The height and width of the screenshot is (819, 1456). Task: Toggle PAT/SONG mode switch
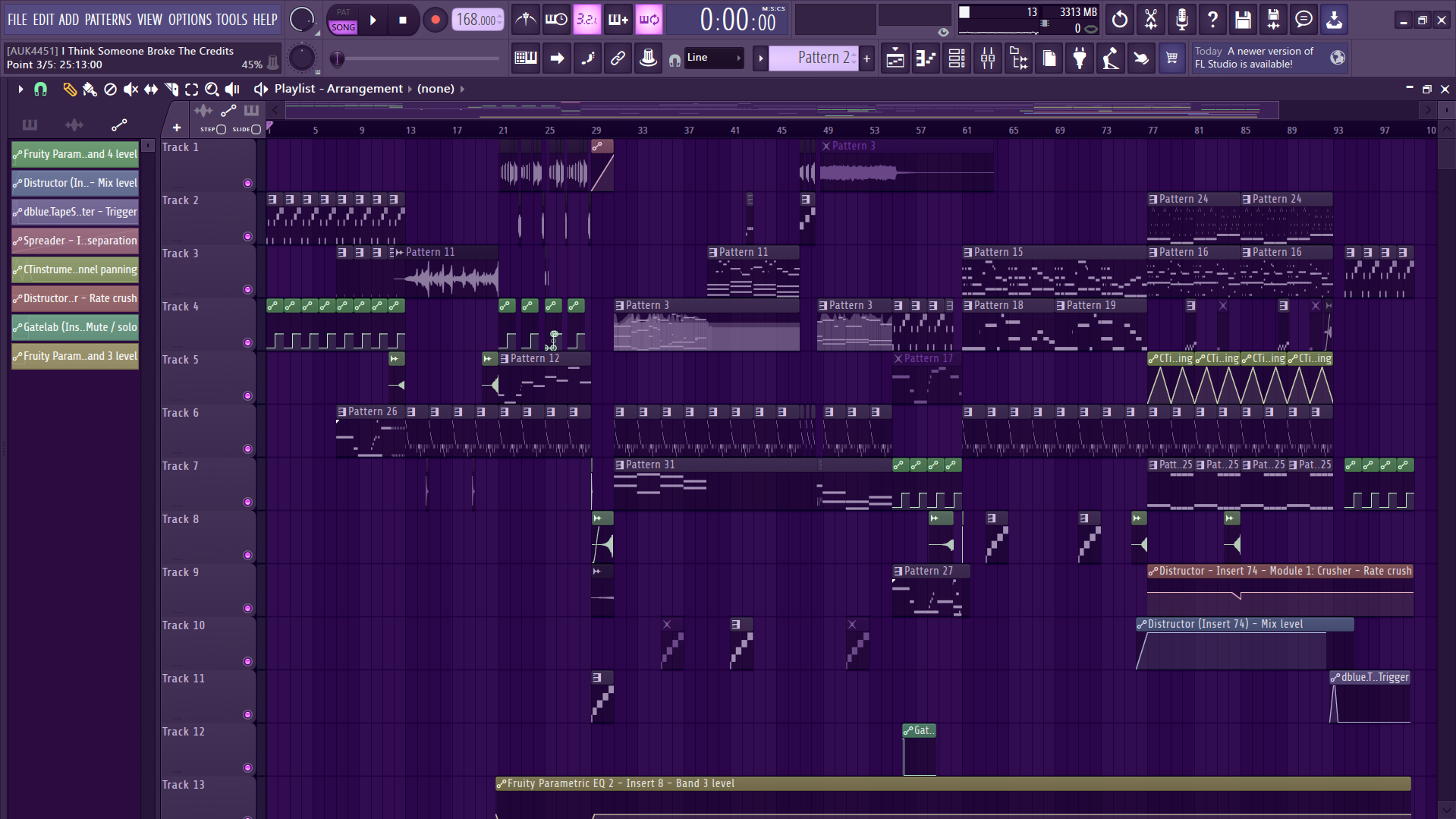tap(343, 20)
